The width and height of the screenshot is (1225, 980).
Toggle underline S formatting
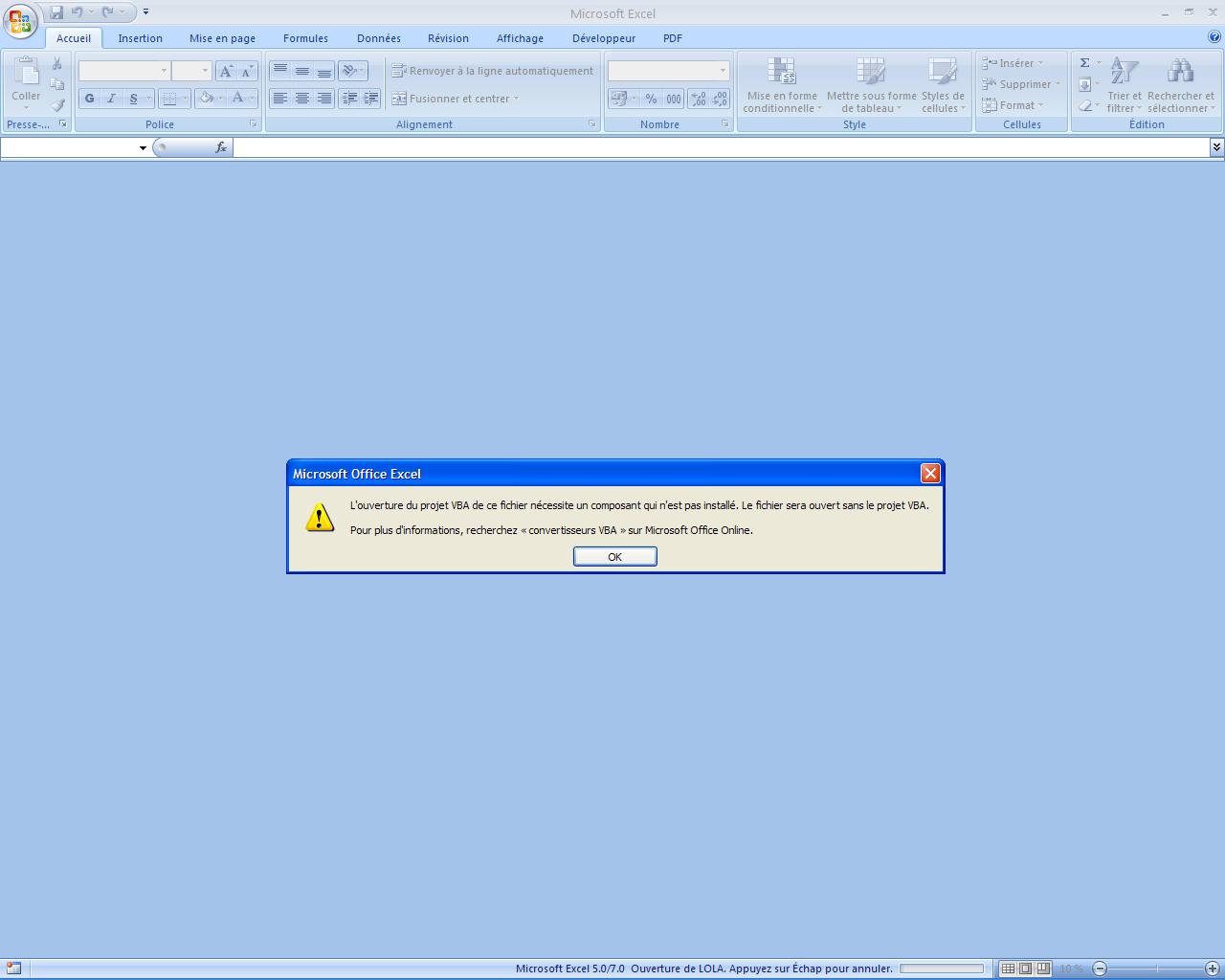[x=133, y=98]
